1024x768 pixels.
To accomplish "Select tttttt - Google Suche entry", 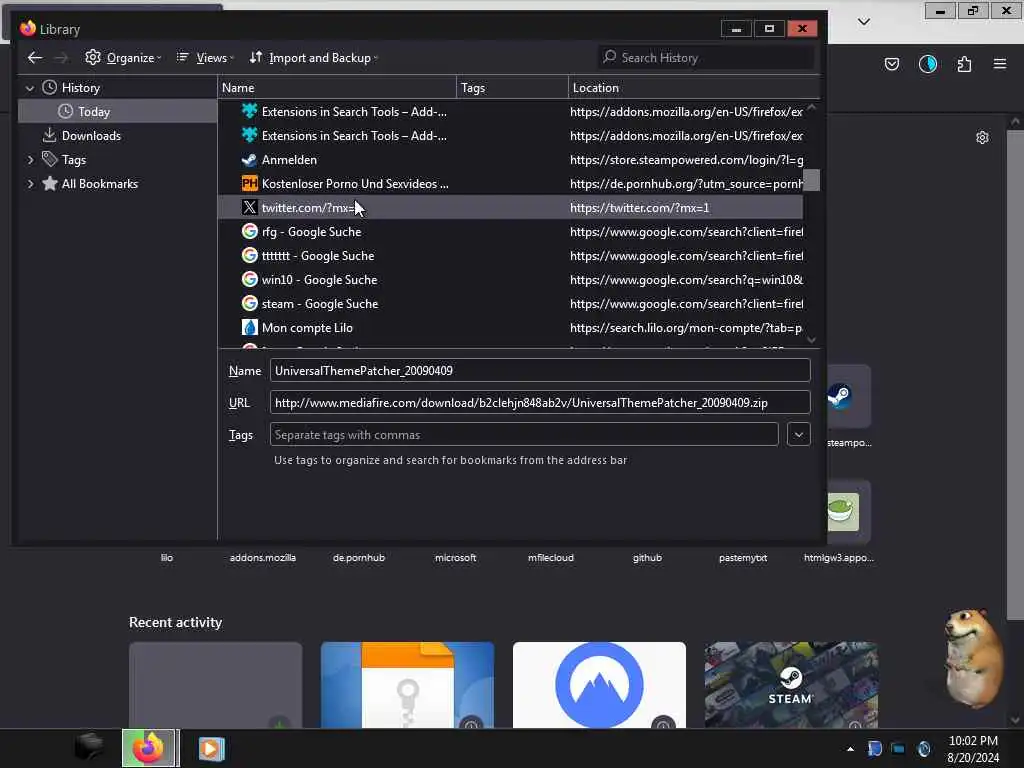I will click(510, 256).
